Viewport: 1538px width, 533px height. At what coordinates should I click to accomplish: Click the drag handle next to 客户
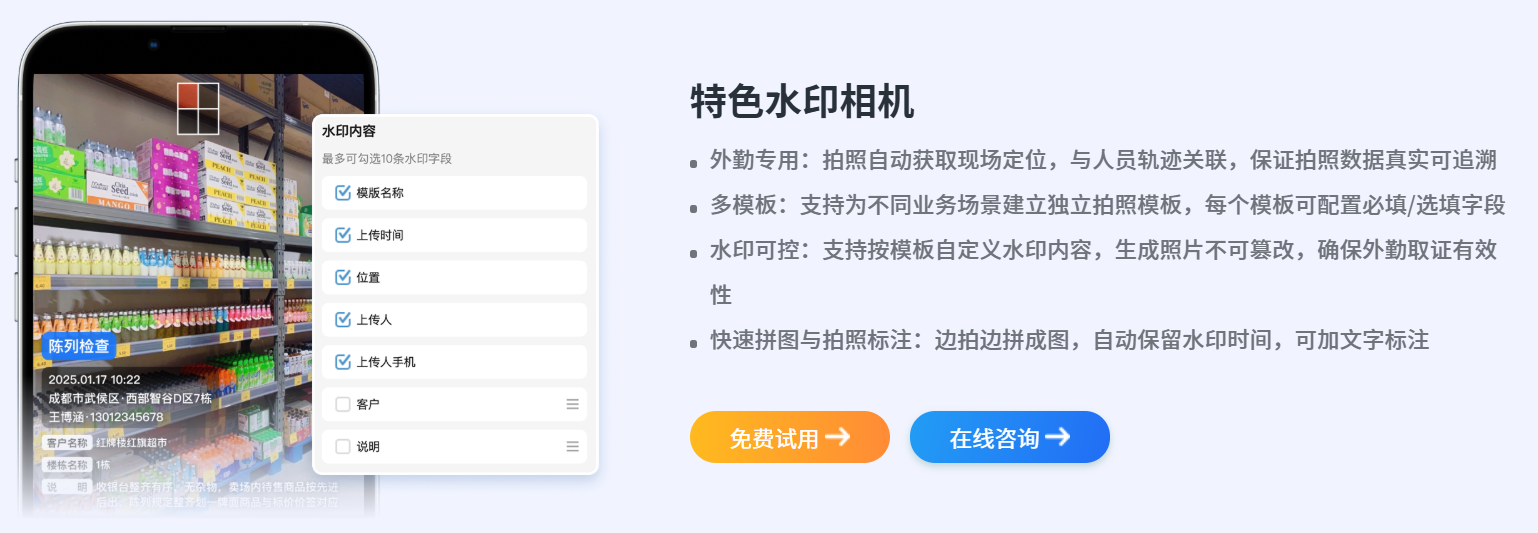click(573, 404)
